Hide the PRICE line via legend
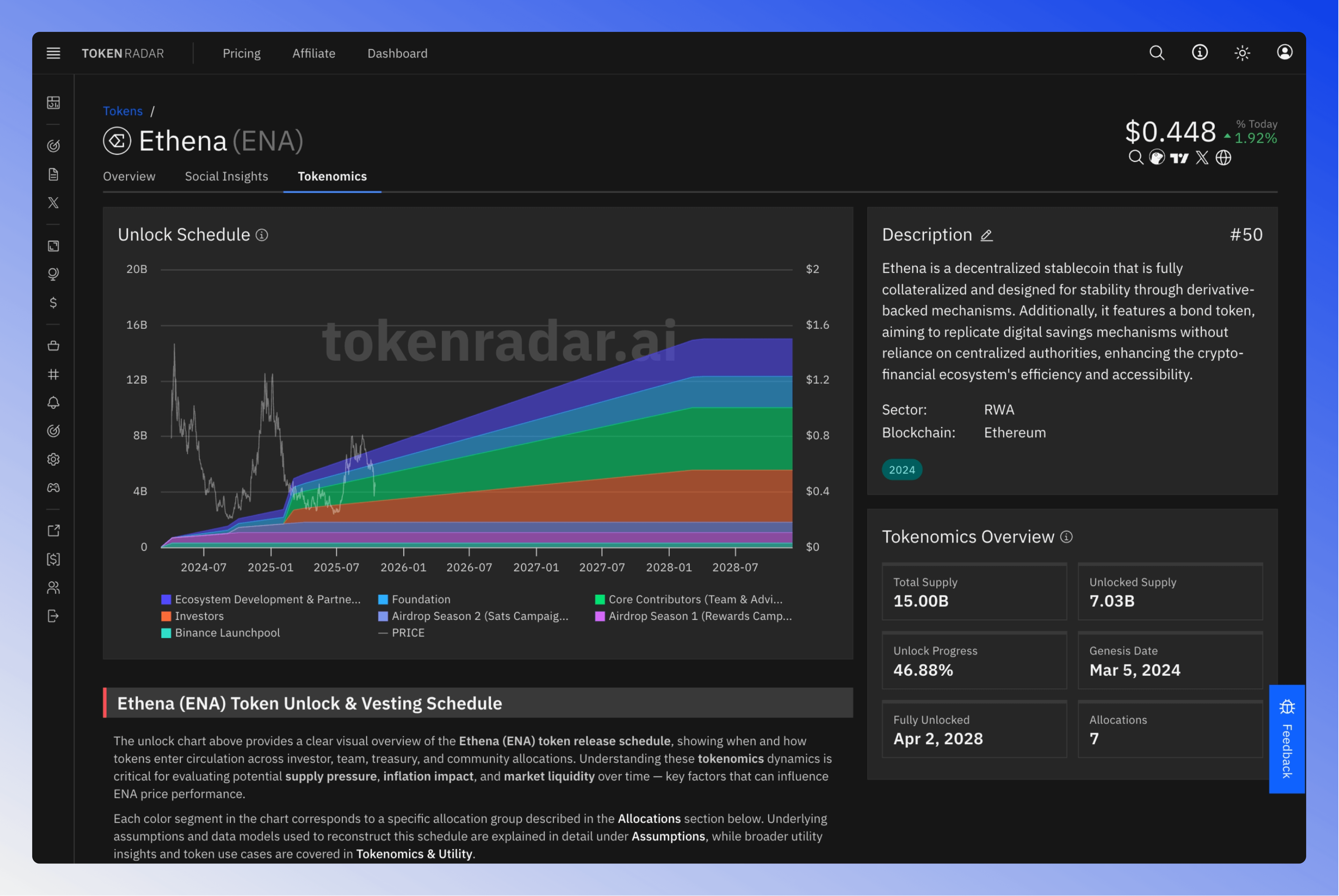This screenshot has height=896, width=1339. 407,633
